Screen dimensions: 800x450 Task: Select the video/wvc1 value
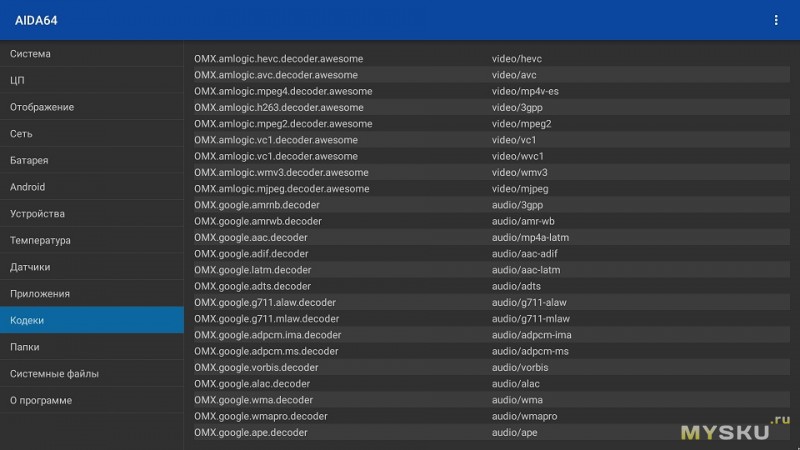[x=517, y=156]
